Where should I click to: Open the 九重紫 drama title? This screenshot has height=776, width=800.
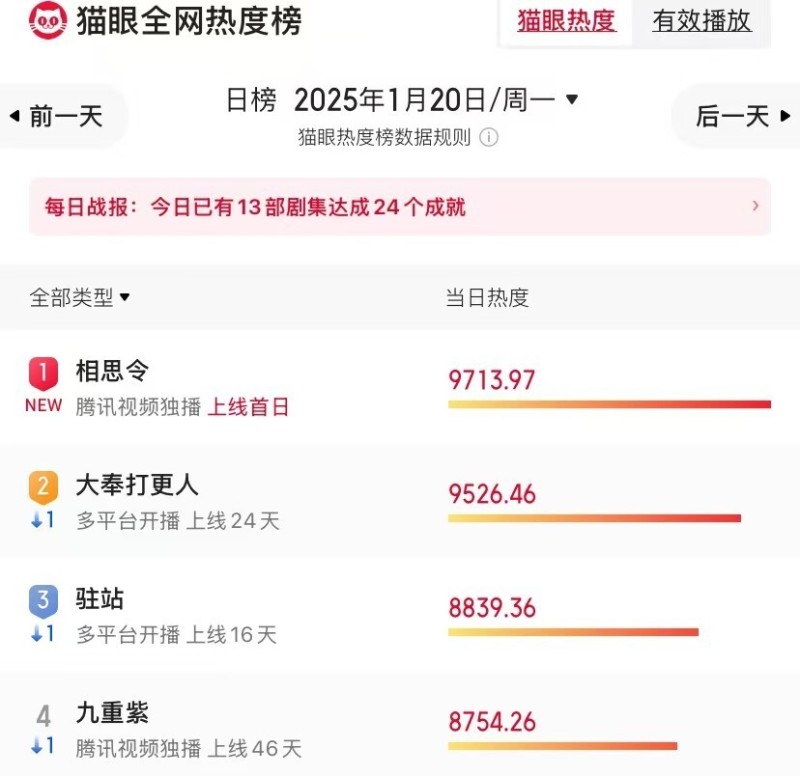[112, 713]
